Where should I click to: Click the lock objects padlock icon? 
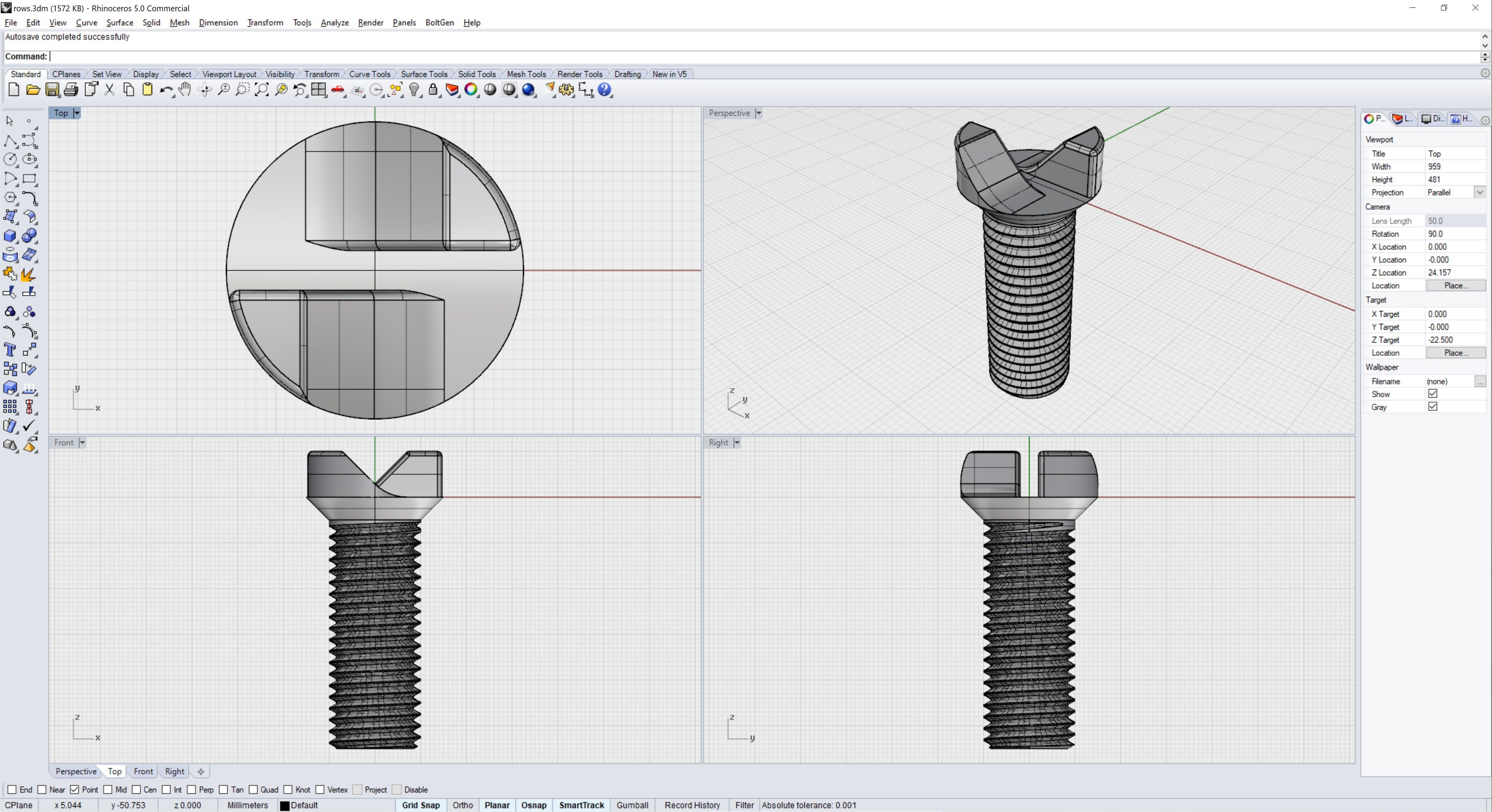[x=433, y=90]
